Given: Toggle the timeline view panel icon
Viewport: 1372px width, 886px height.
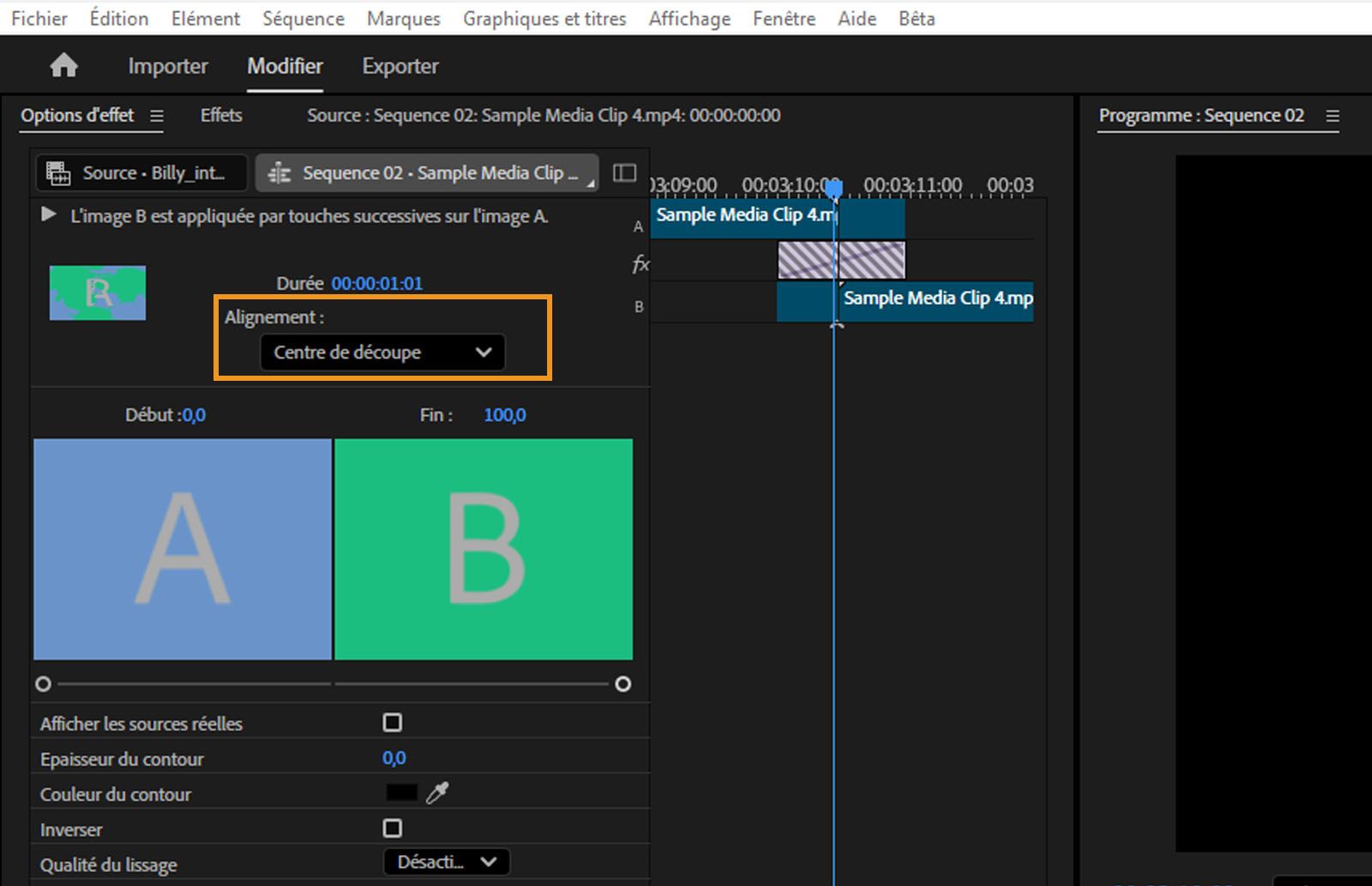Looking at the screenshot, I should 625,173.
